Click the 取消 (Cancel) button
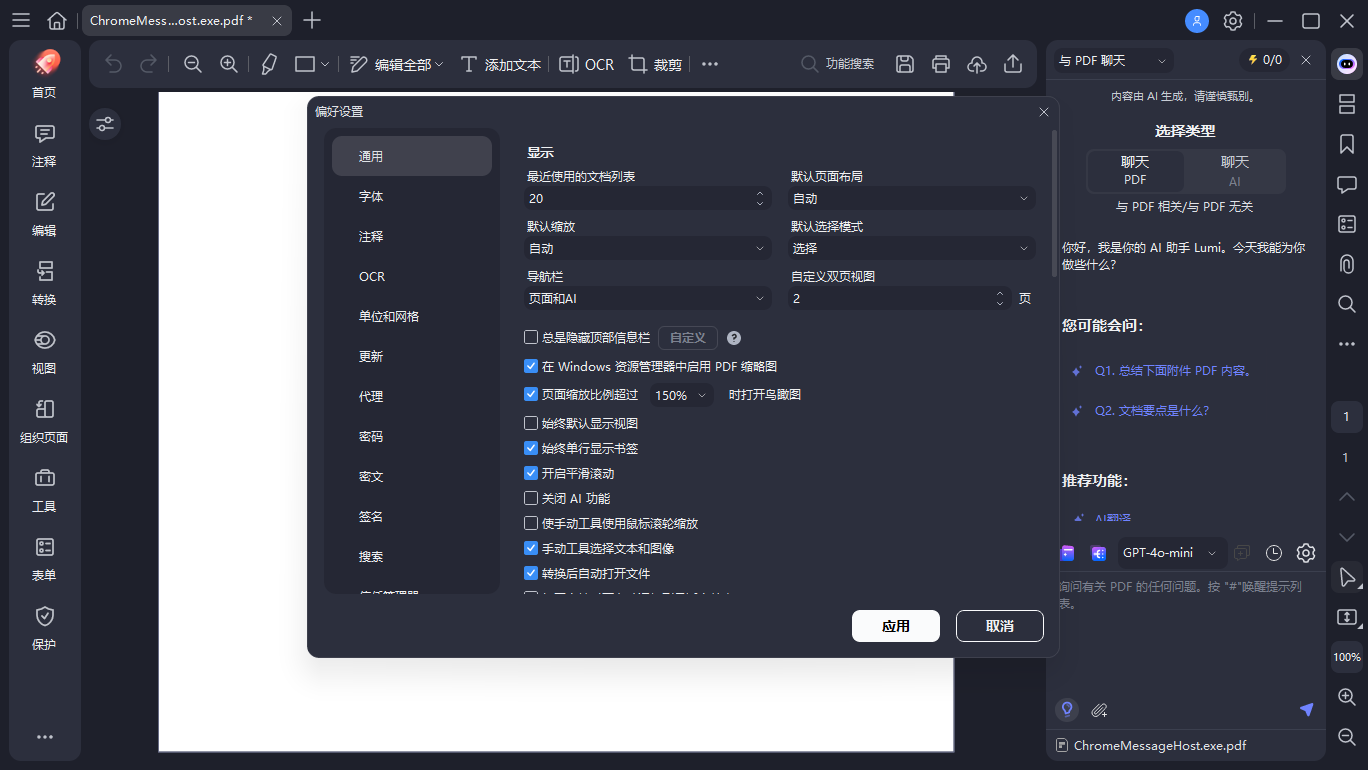The width and height of the screenshot is (1368, 770). point(1000,626)
